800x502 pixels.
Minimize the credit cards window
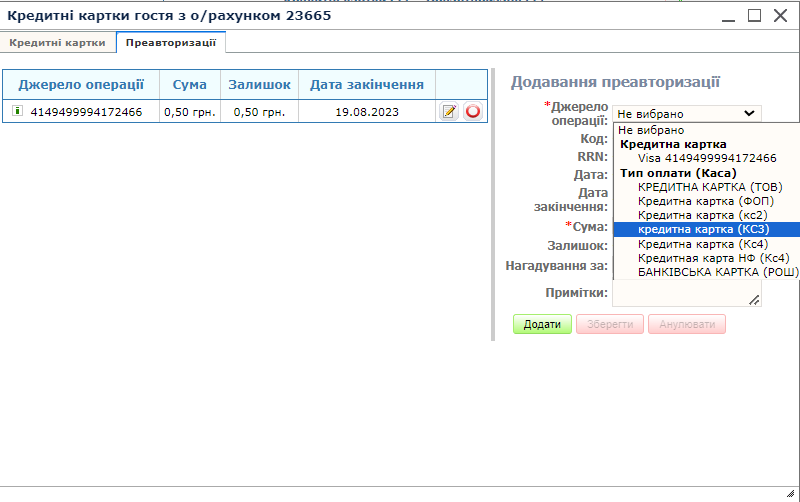pyautogui.click(x=730, y=16)
